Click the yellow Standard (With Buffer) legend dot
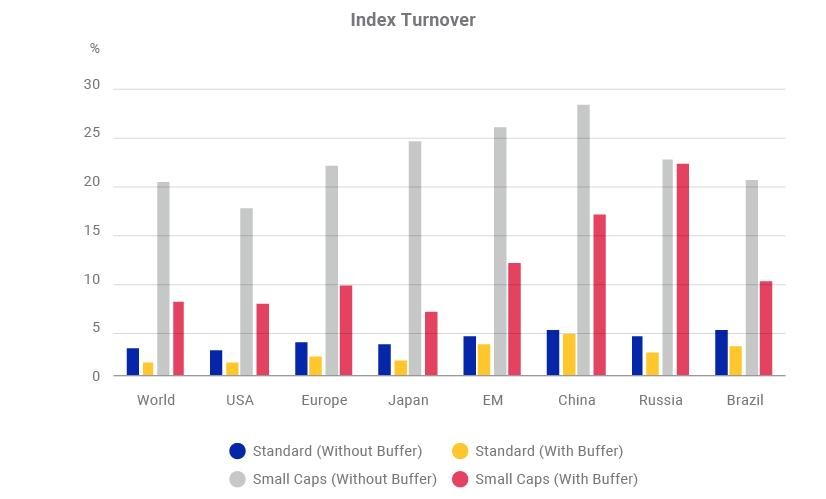Screen dimensions: 826x499 coord(460,451)
